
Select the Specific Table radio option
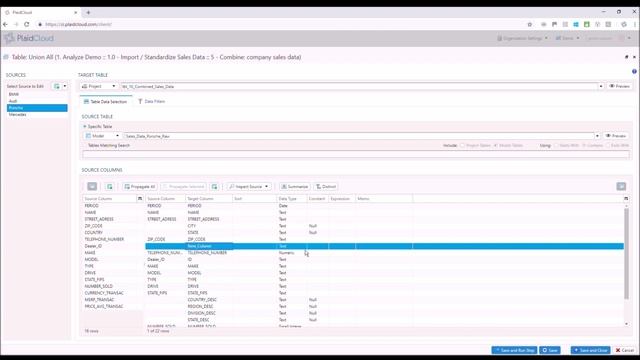pos(85,127)
